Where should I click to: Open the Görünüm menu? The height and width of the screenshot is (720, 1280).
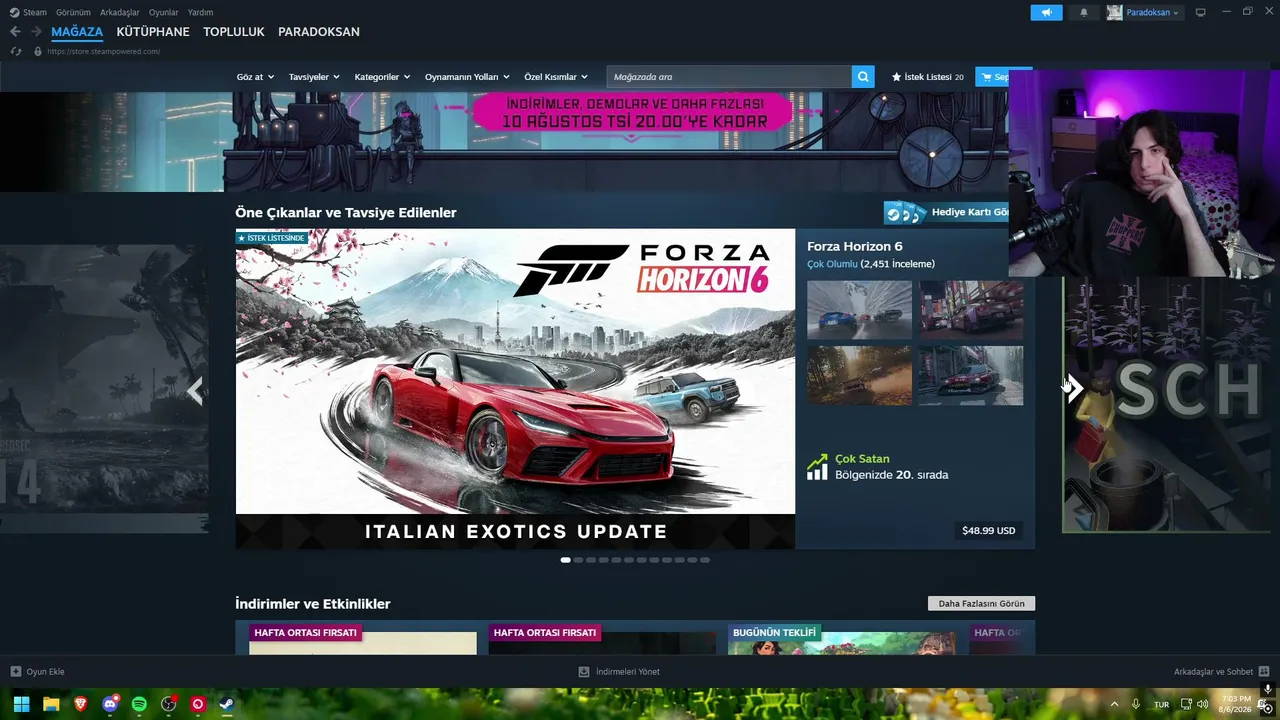coord(73,12)
